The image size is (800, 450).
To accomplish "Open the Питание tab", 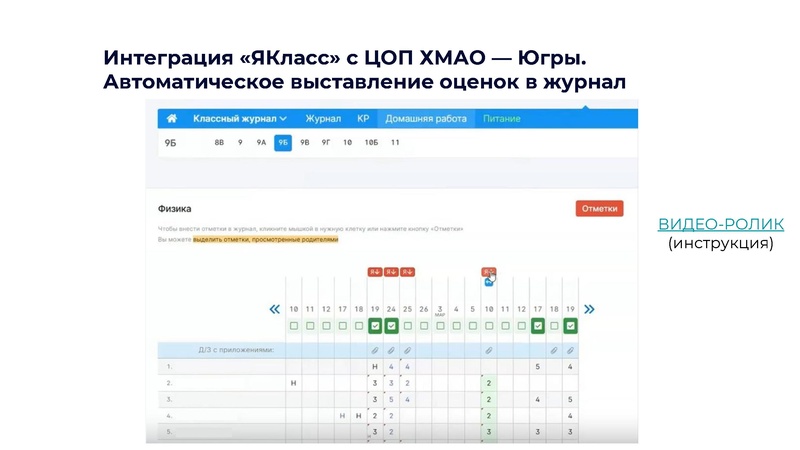I will tap(502, 118).
